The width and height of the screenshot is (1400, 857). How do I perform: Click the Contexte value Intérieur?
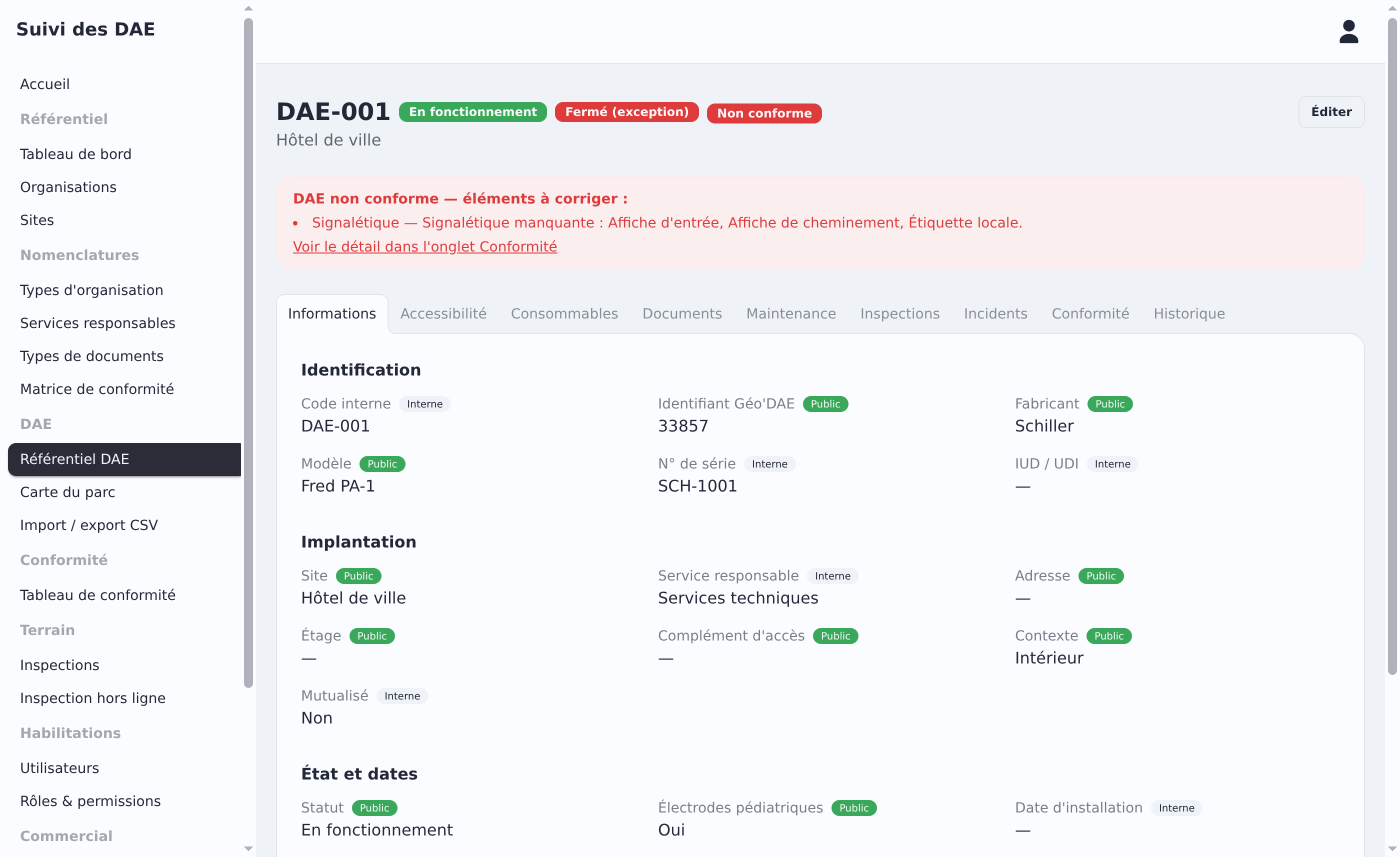click(x=1049, y=658)
